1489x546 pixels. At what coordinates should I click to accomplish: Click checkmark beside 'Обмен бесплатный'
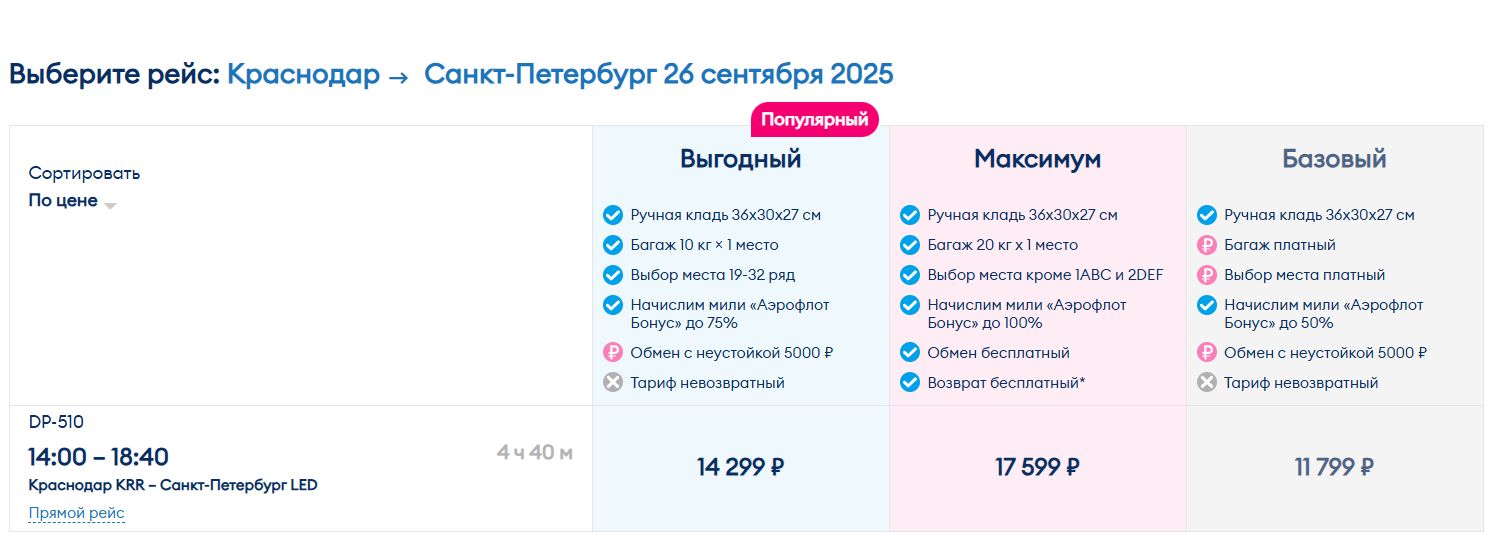[910, 353]
